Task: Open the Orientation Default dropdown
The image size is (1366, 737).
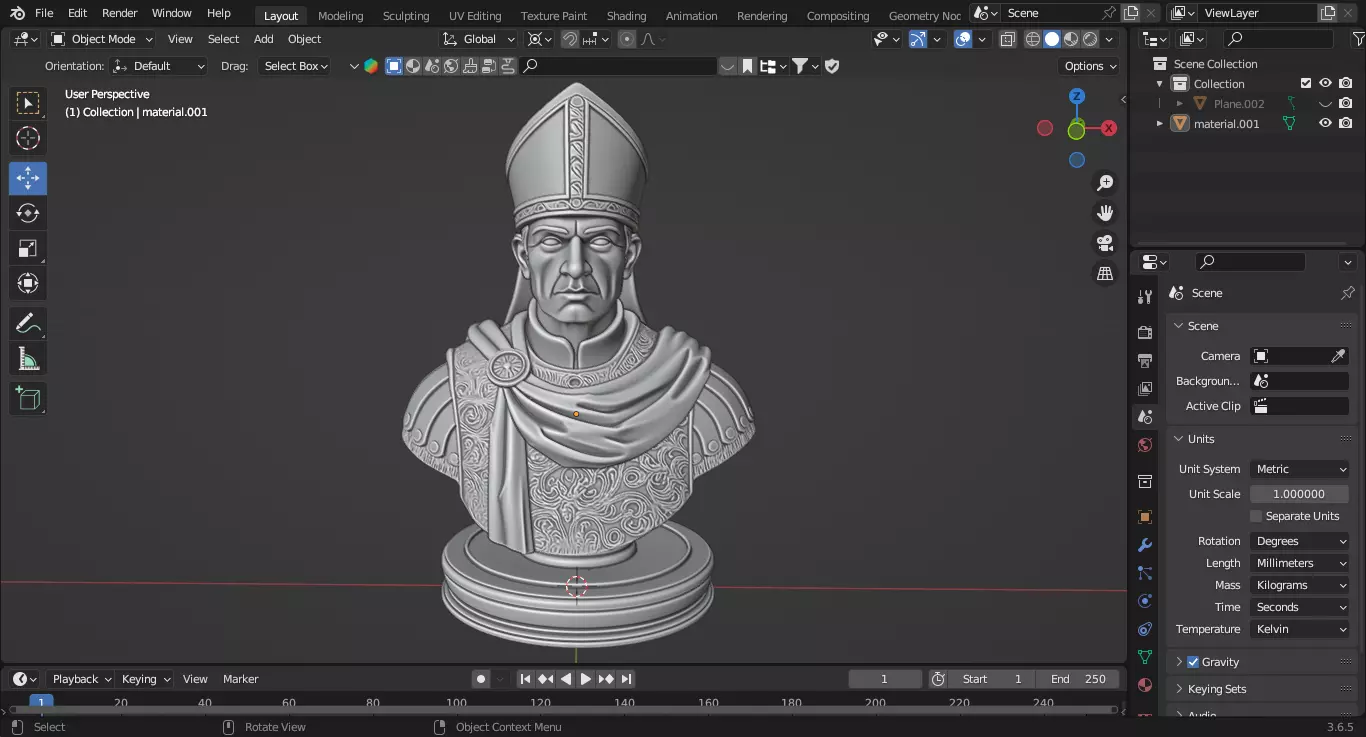Action: tap(159, 66)
